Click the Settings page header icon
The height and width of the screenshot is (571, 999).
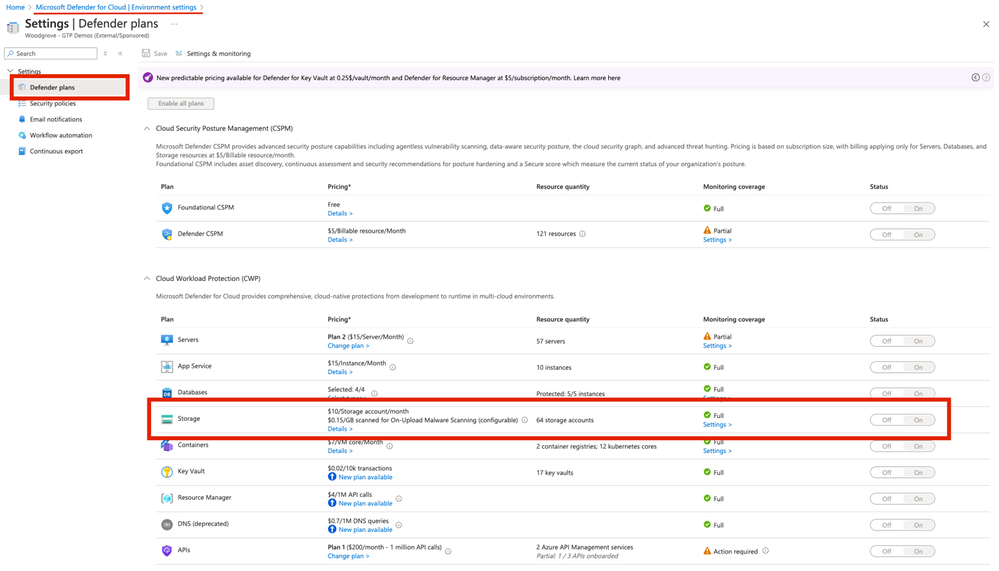[13, 27]
